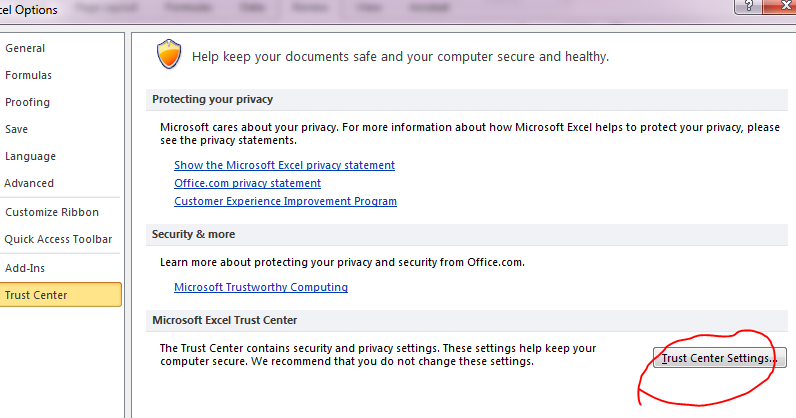Open the Save options page

pos(16,129)
